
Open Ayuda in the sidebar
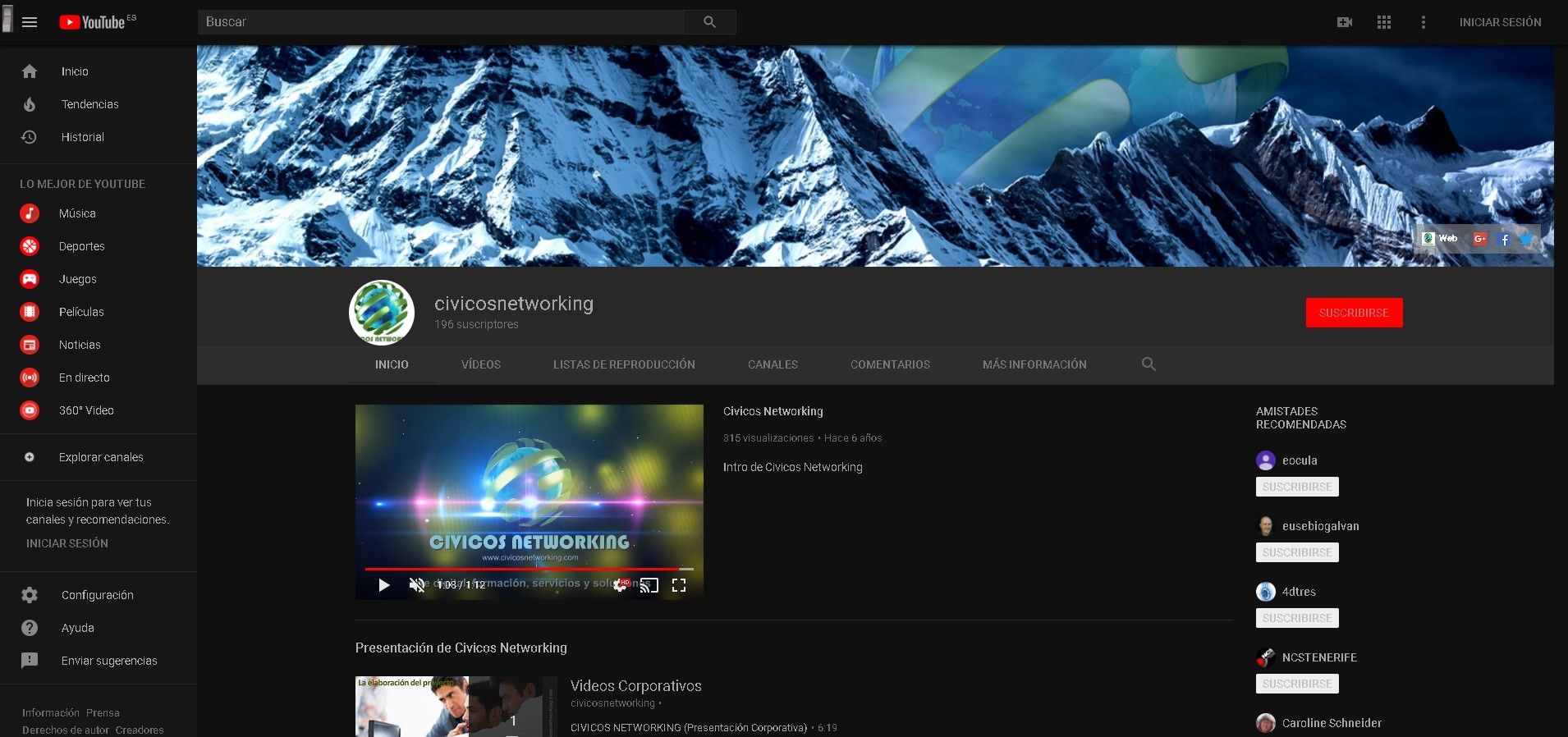(99, 628)
